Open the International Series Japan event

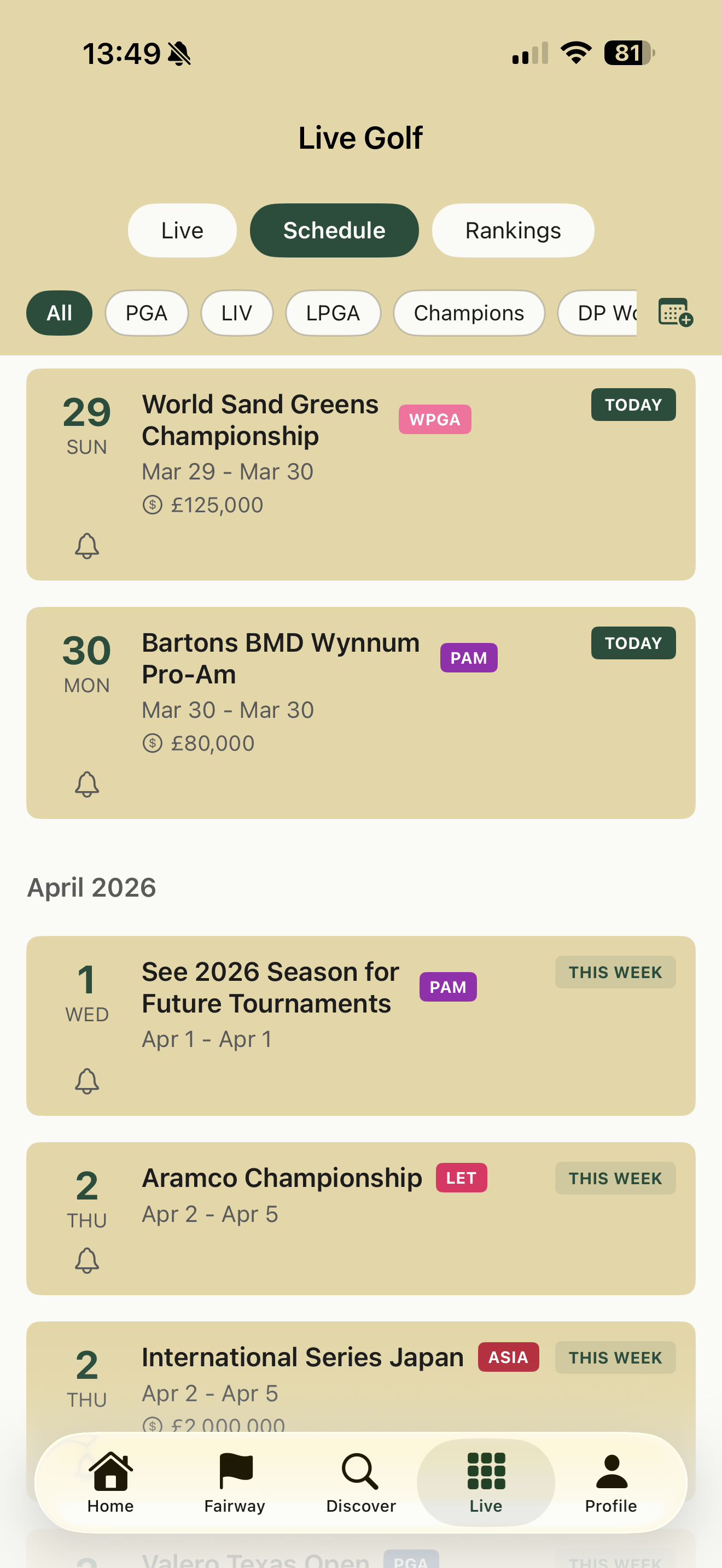click(302, 1358)
